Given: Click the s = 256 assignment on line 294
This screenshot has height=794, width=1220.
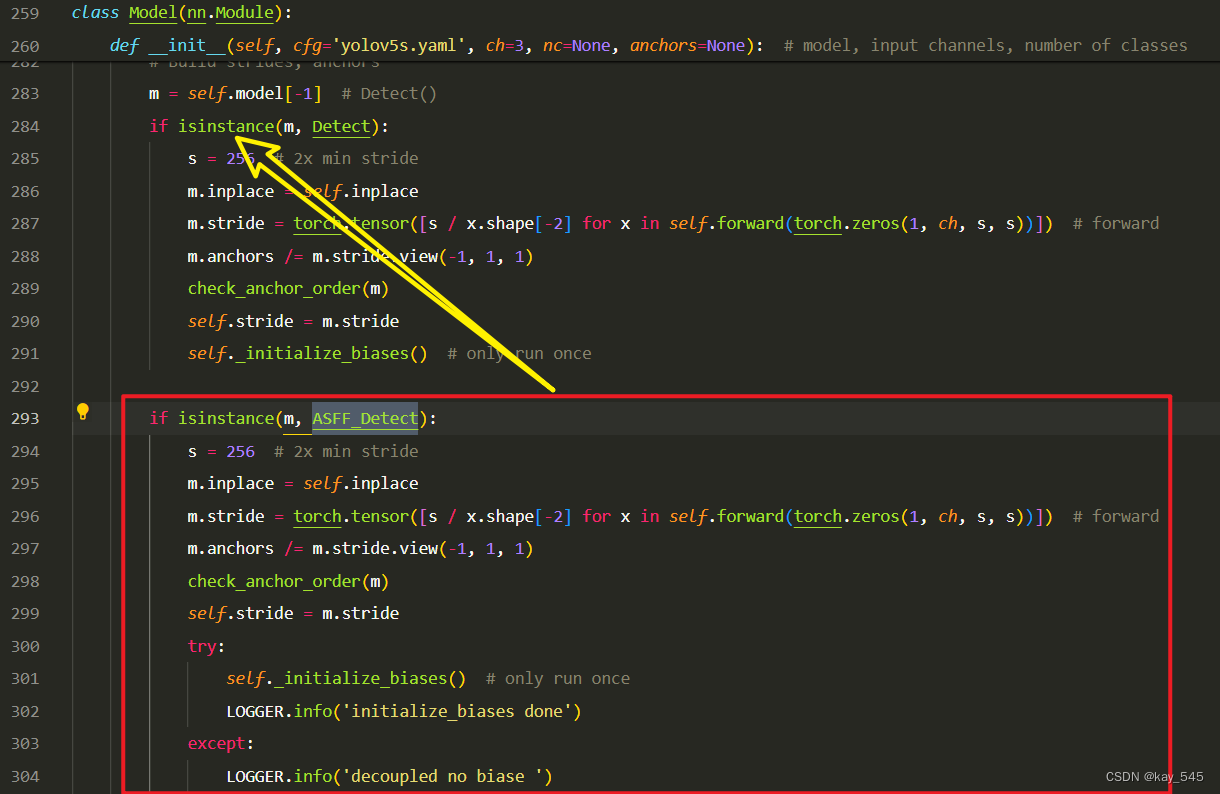Looking at the screenshot, I should pyautogui.click(x=215, y=451).
